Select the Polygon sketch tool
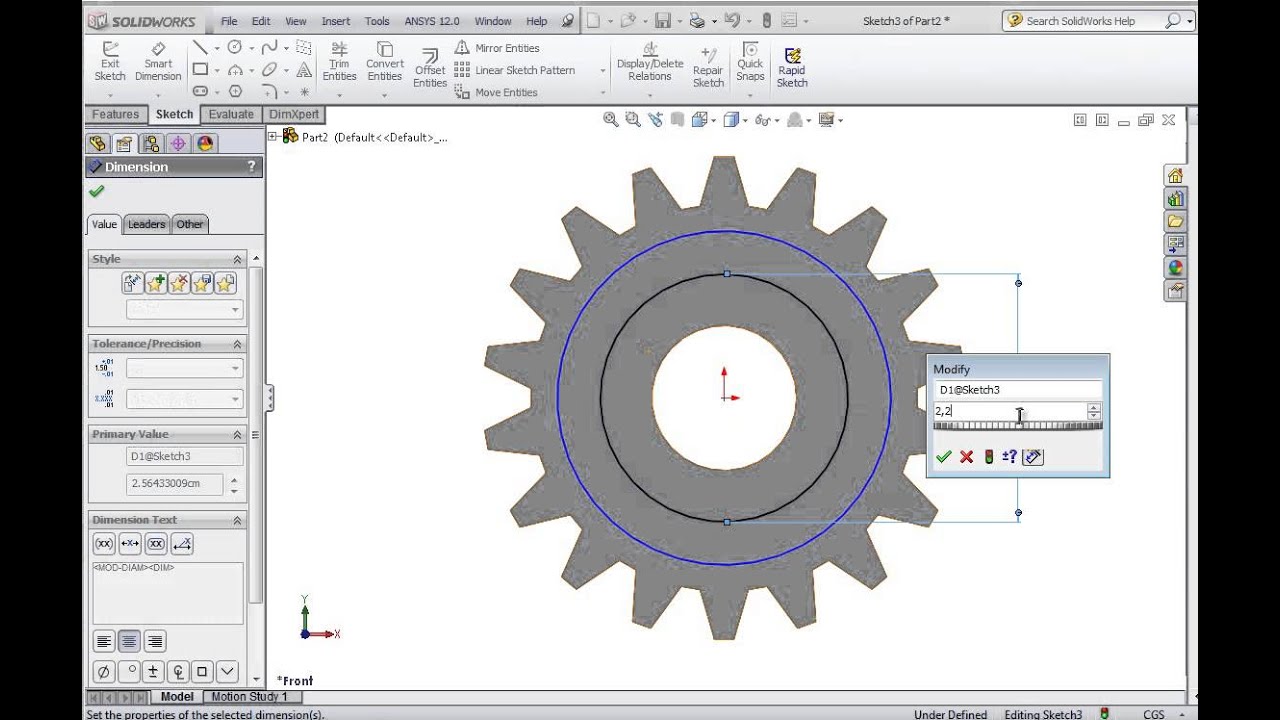Viewport: 1280px width, 720px height. pyautogui.click(x=235, y=91)
